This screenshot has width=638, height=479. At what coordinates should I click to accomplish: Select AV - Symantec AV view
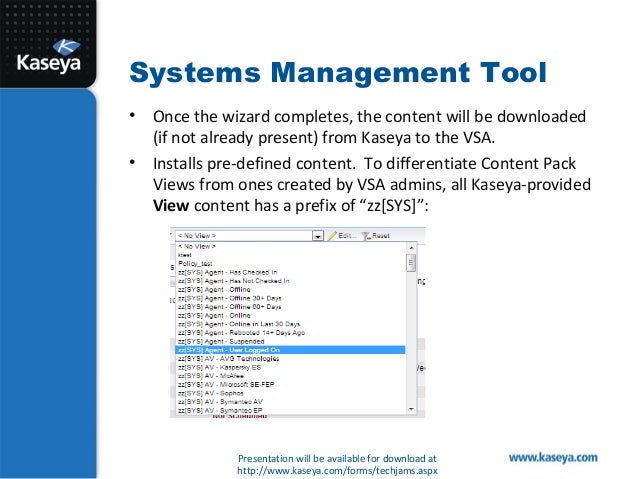click(291, 402)
